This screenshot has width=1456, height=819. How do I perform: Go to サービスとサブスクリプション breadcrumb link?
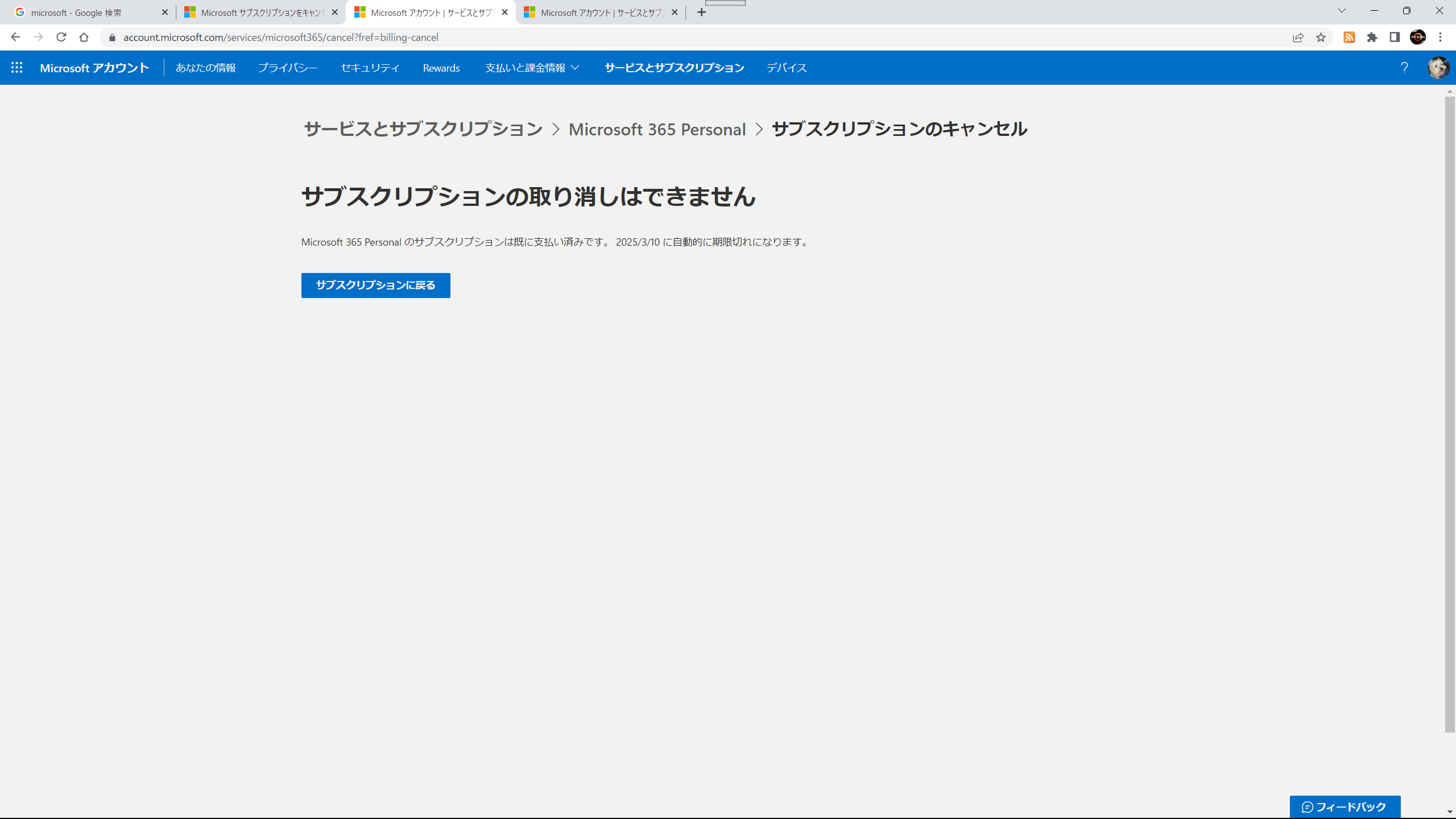pyautogui.click(x=423, y=129)
